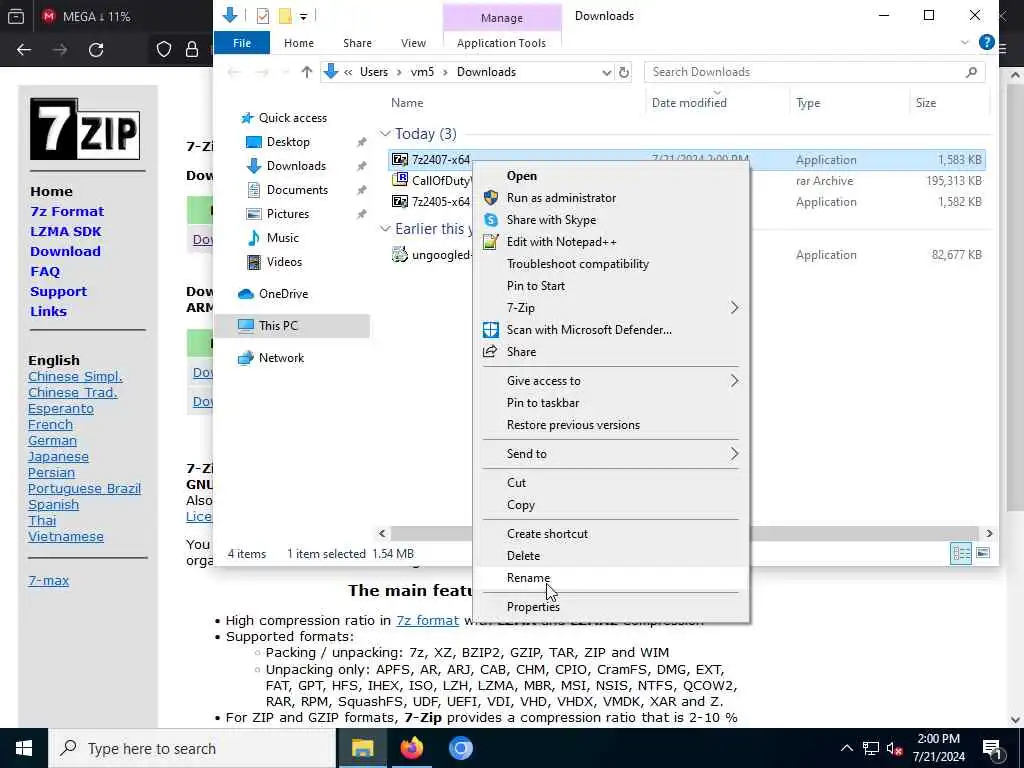This screenshot has width=1024, height=768.
Task: Click the New folder quick access icon
Action: [x=285, y=16]
